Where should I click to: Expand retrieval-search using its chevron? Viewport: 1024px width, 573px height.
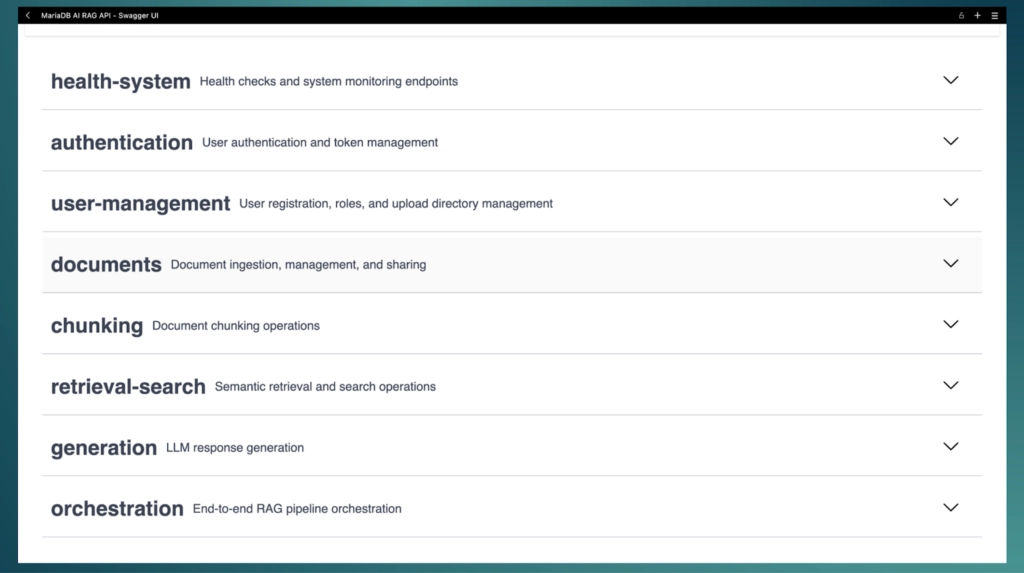click(x=951, y=385)
